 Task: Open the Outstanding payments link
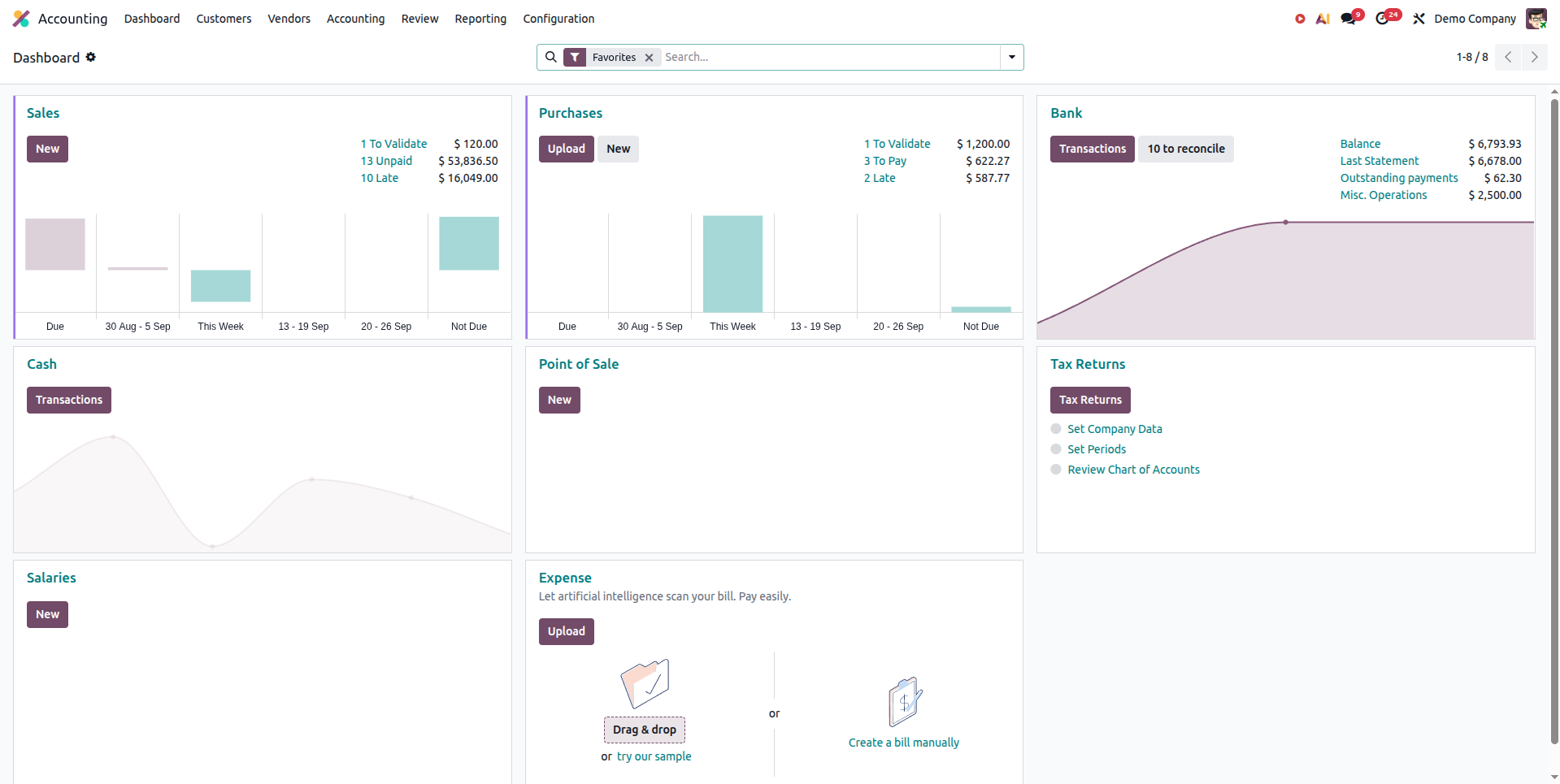[x=1399, y=178]
